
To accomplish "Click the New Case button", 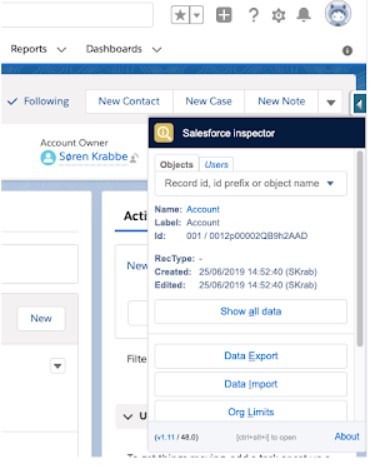I will tap(209, 101).
